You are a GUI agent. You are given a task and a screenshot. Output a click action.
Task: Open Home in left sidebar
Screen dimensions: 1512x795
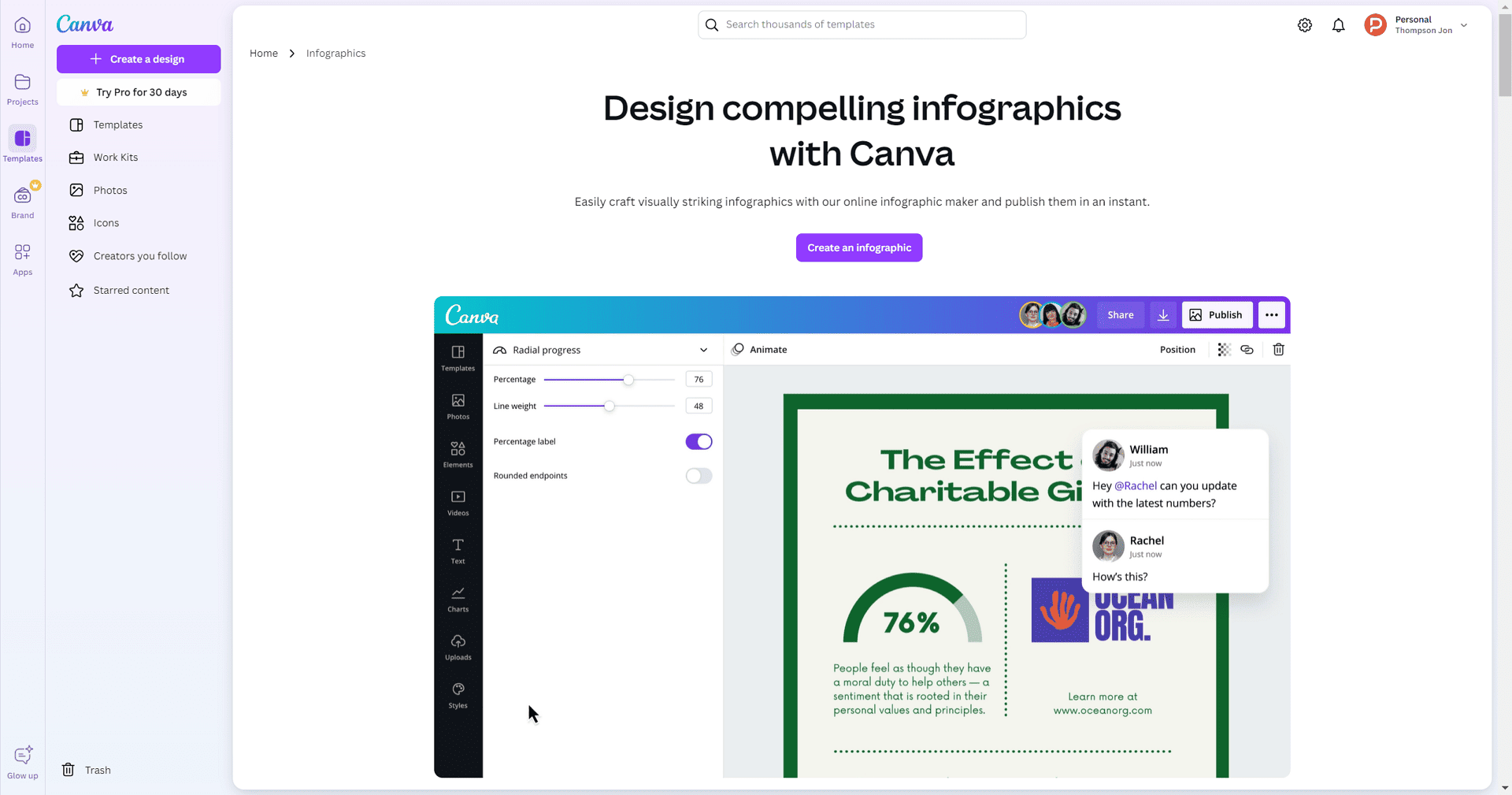[22, 33]
